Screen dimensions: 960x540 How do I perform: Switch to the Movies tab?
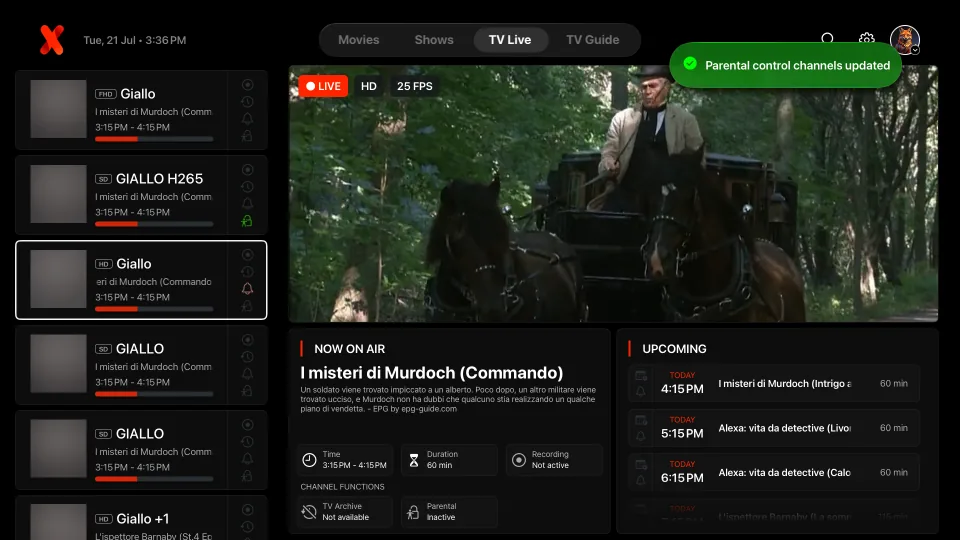pos(359,40)
